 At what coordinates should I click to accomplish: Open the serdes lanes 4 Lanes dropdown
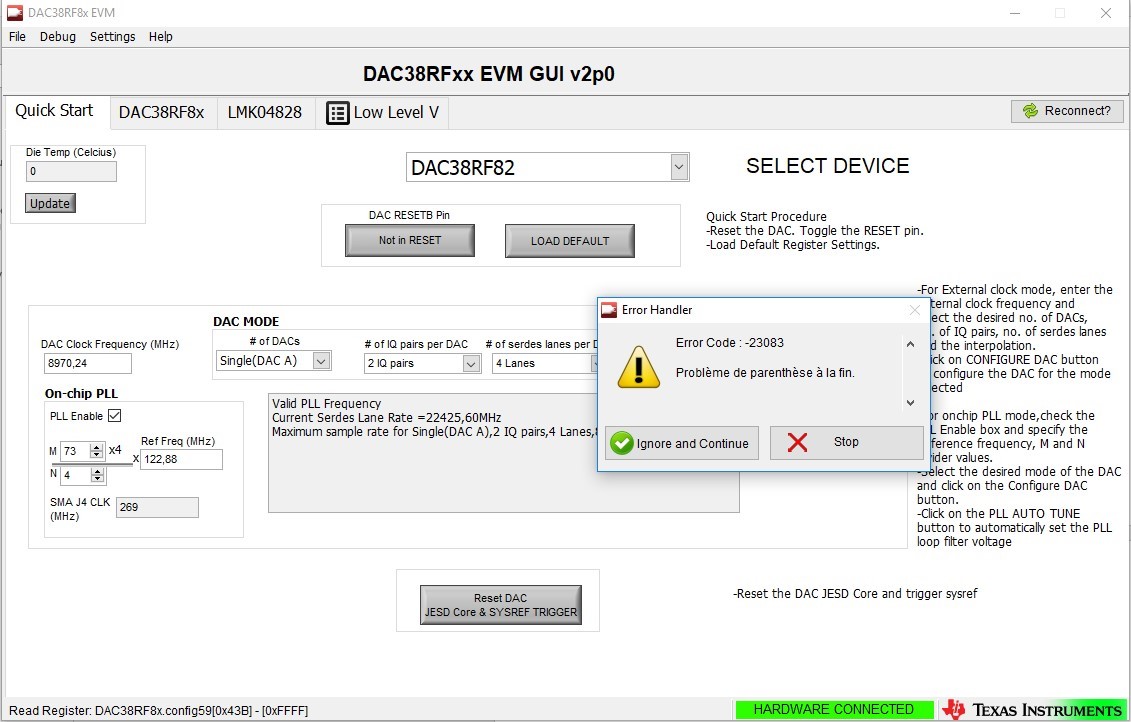594,364
